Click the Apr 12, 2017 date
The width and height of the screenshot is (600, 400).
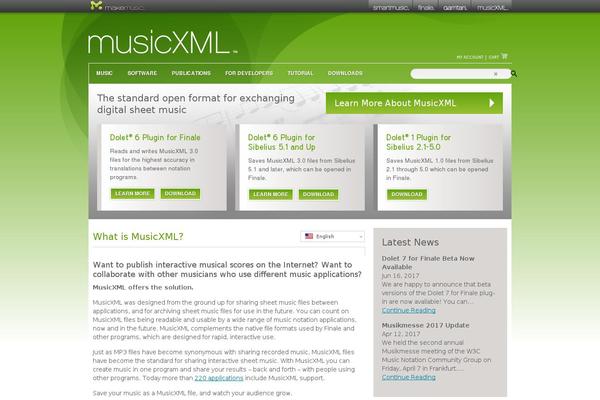pos(401,334)
